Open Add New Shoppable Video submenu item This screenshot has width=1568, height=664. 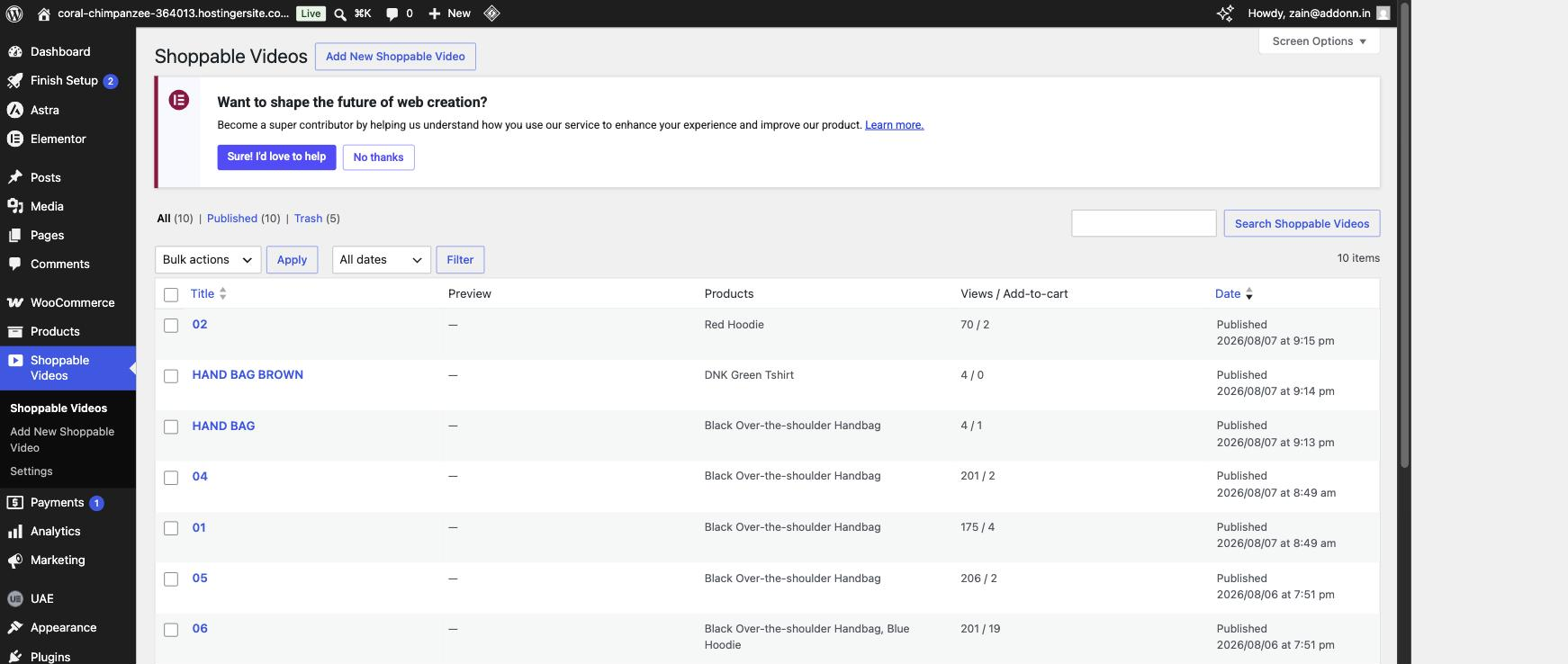click(x=62, y=439)
